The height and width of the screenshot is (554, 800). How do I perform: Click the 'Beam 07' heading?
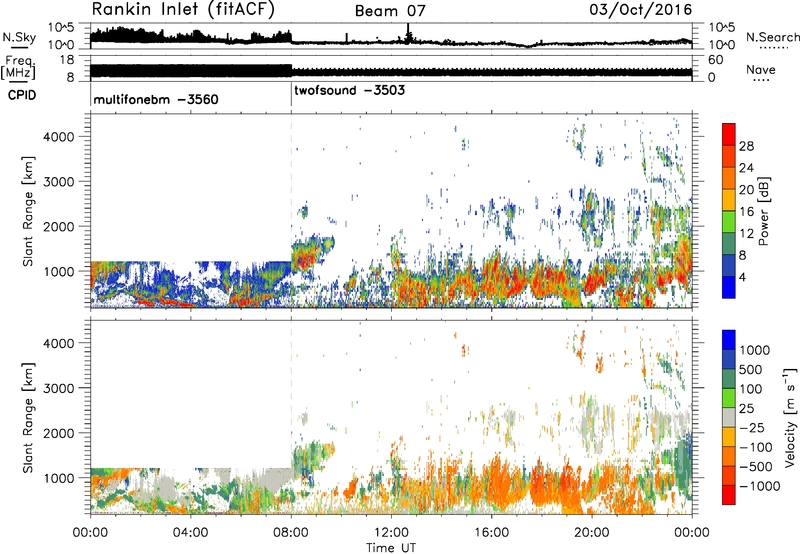(x=390, y=11)
